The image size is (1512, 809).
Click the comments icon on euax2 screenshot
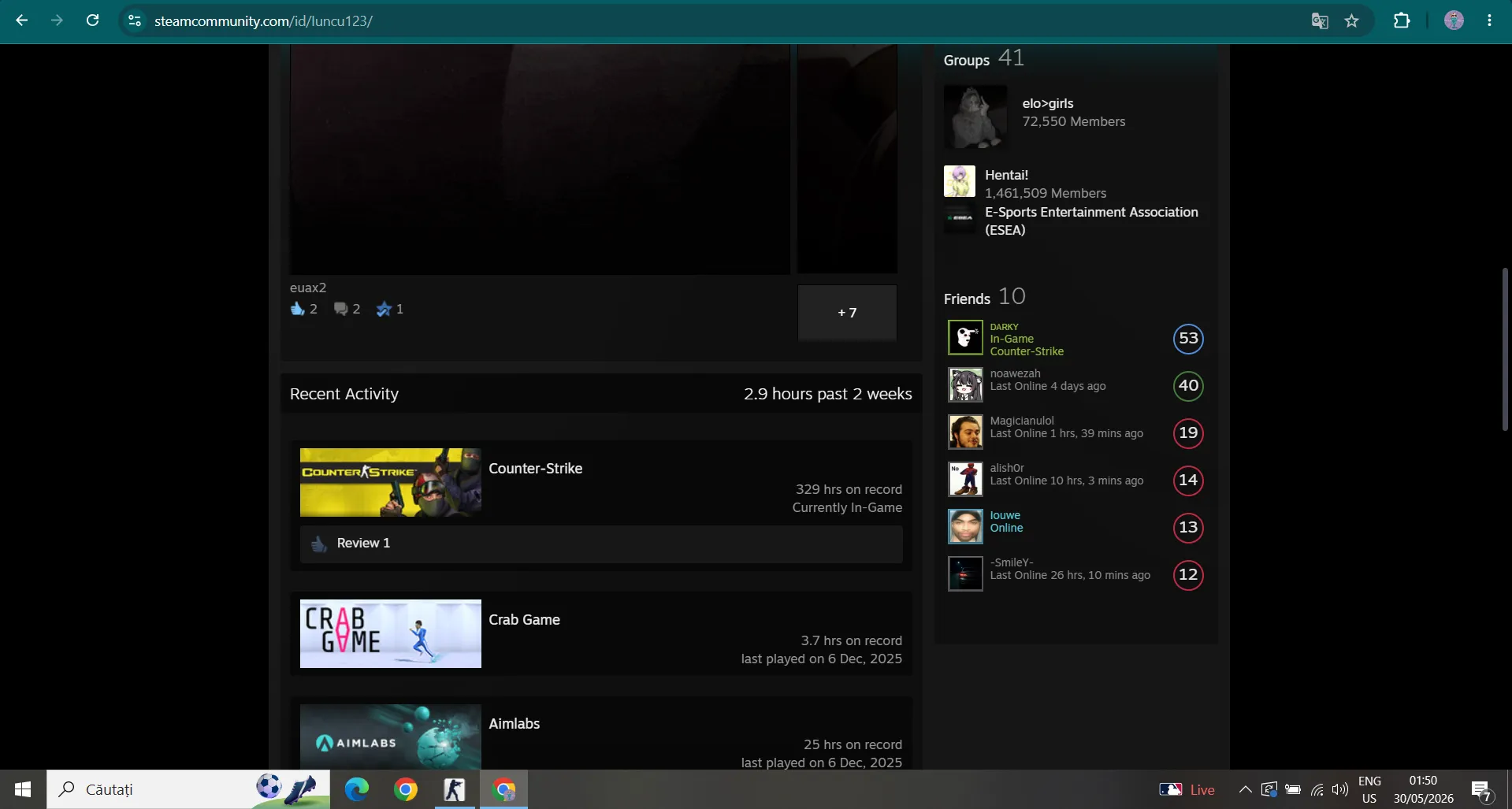point(340,309)
